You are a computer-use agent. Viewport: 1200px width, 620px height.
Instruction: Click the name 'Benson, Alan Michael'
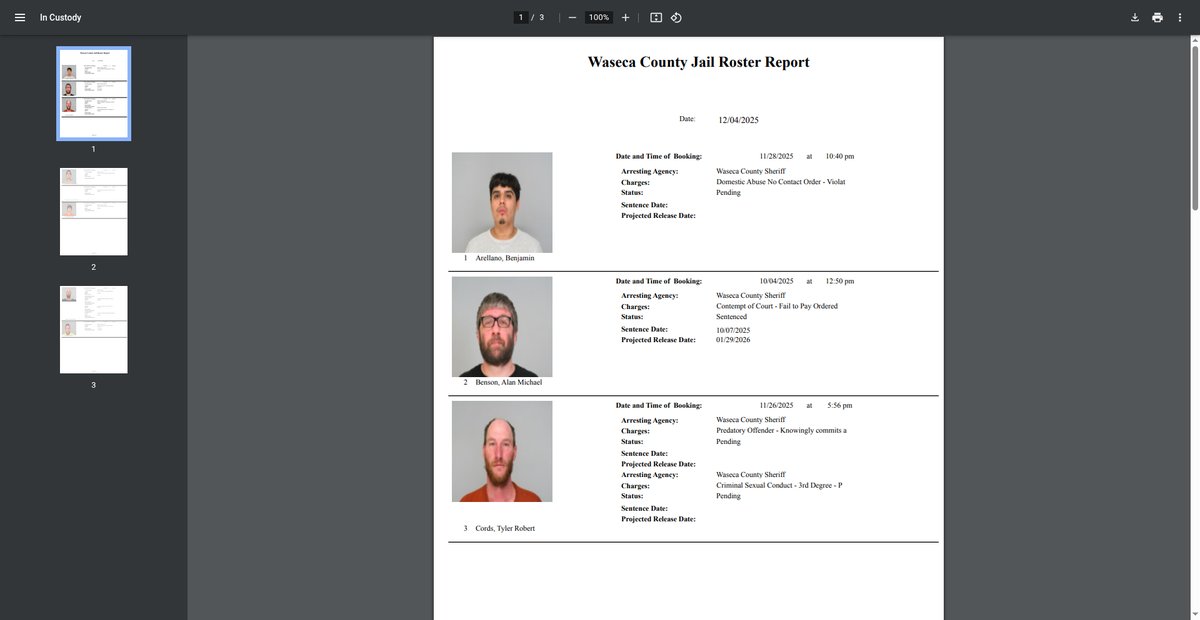point(509,382)
